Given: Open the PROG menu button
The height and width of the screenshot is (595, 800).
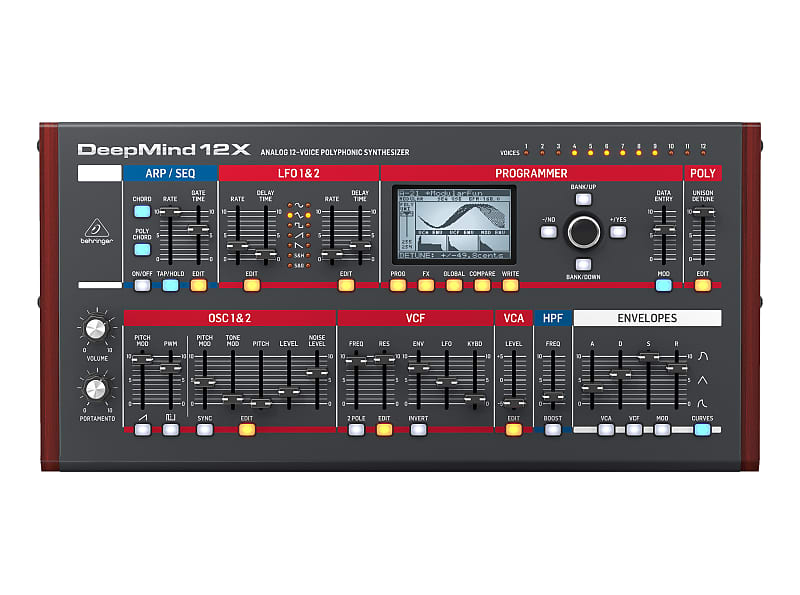Looking at the screenshot, I should pos(398,285).
